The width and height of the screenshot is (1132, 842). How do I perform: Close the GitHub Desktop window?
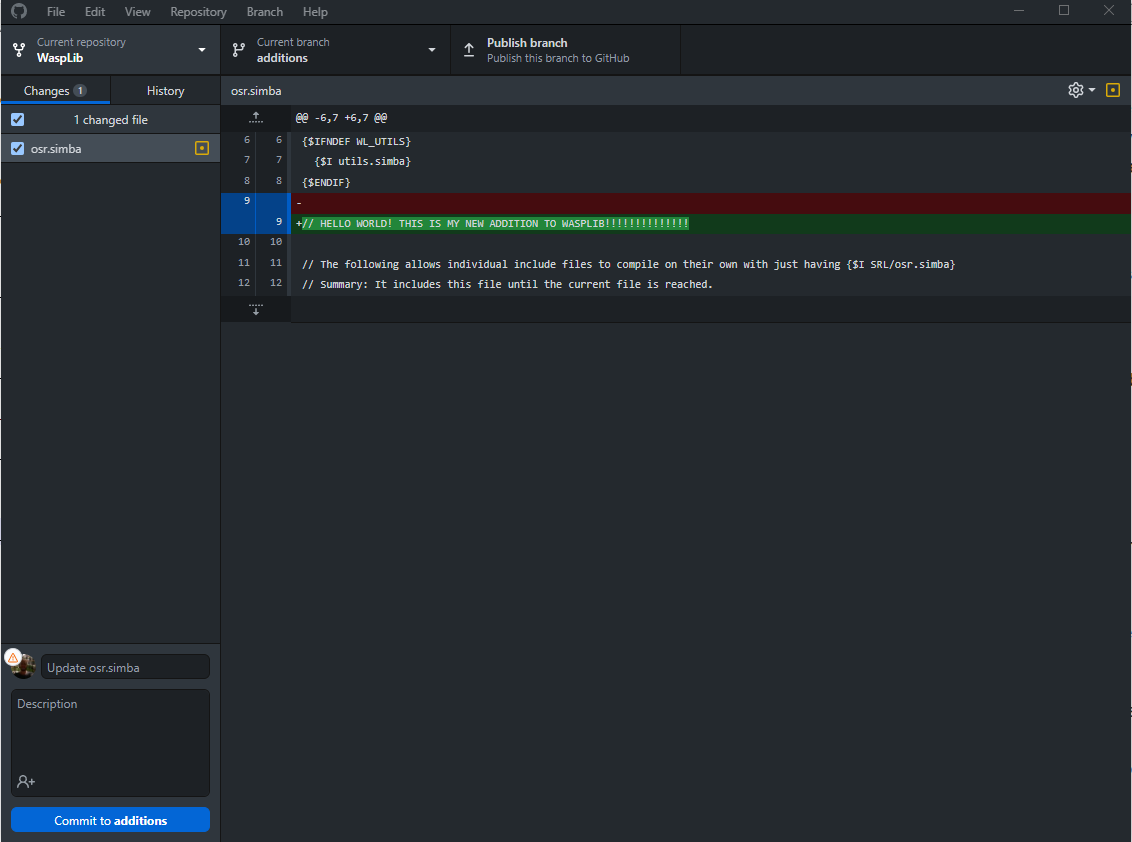tap(1109, 11)
